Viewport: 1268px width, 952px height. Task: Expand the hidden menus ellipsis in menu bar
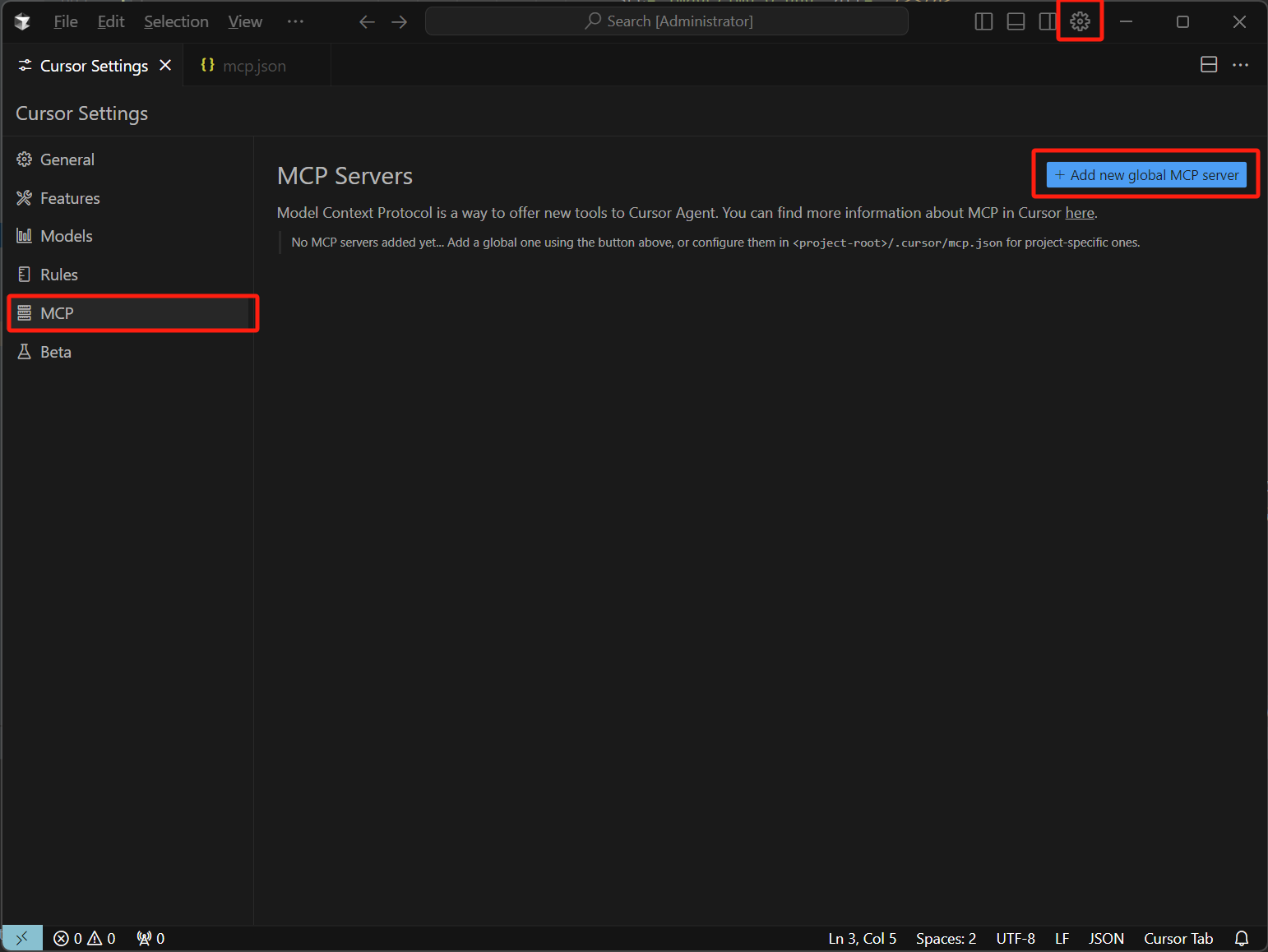pos(295,21)
